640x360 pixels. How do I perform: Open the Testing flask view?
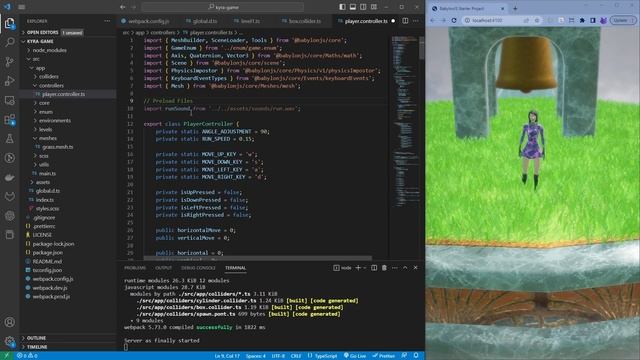click(x=9, y=139)
